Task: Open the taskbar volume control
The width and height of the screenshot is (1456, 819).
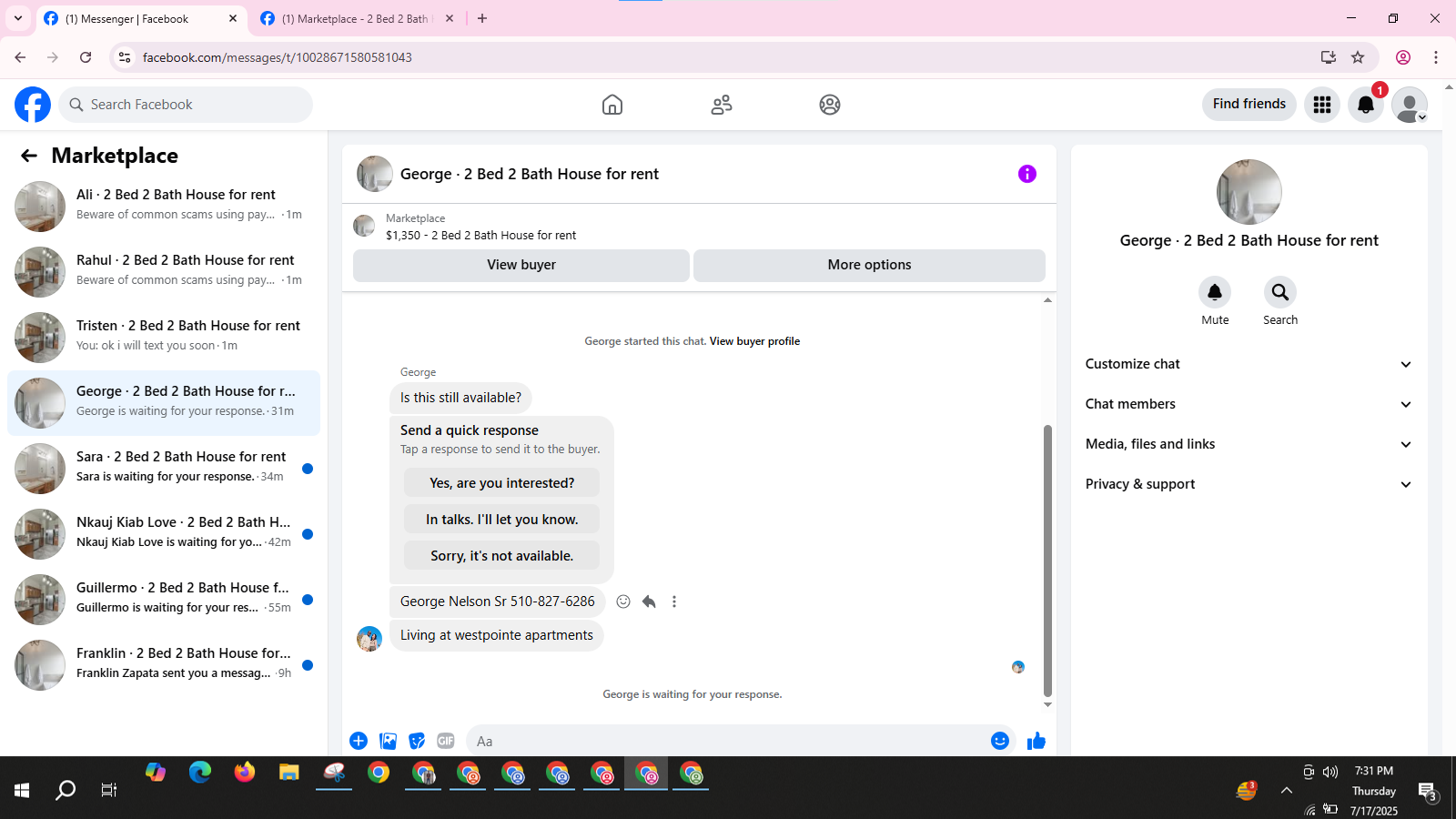Action: tap(1330, 772)
